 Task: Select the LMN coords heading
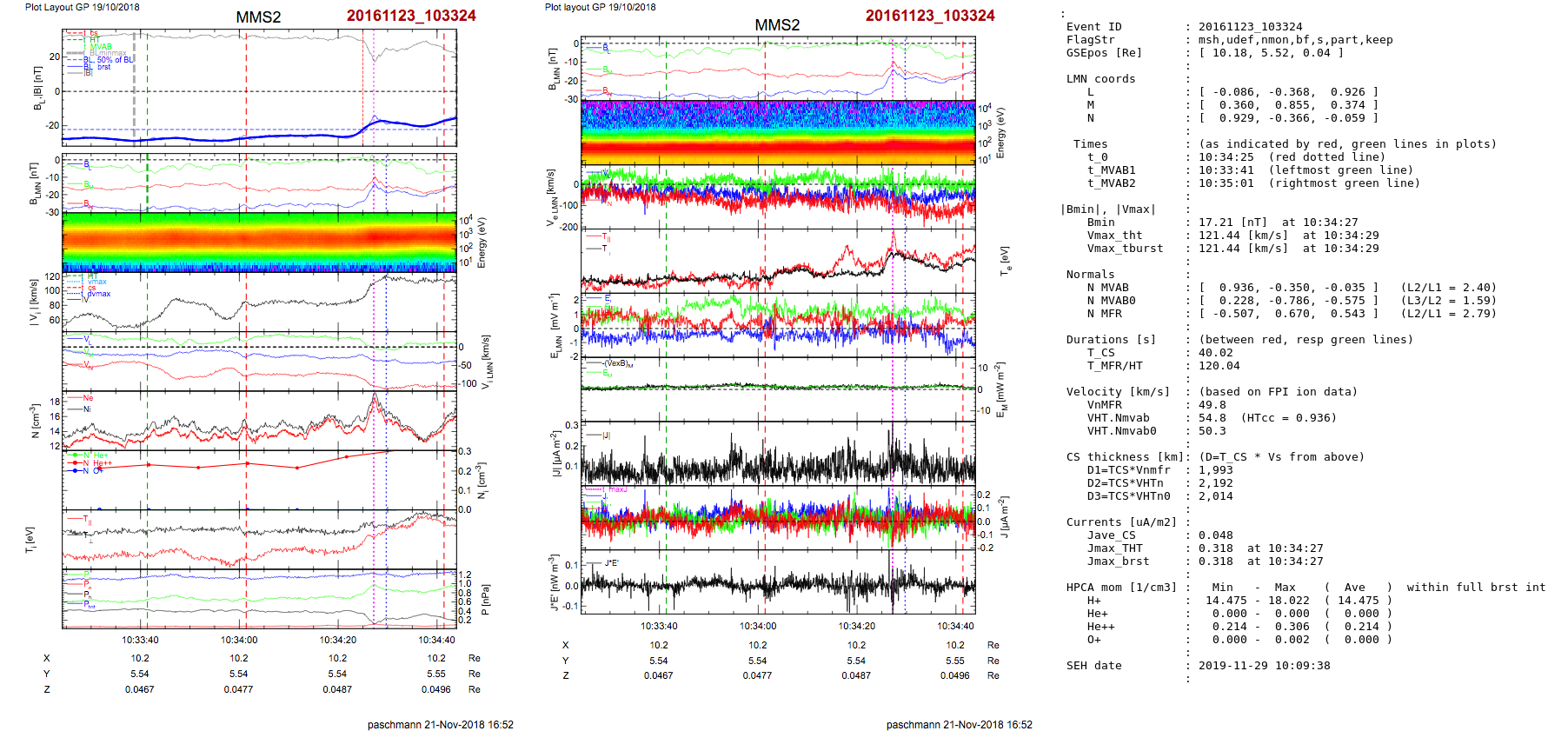(x=1100, y=79)
